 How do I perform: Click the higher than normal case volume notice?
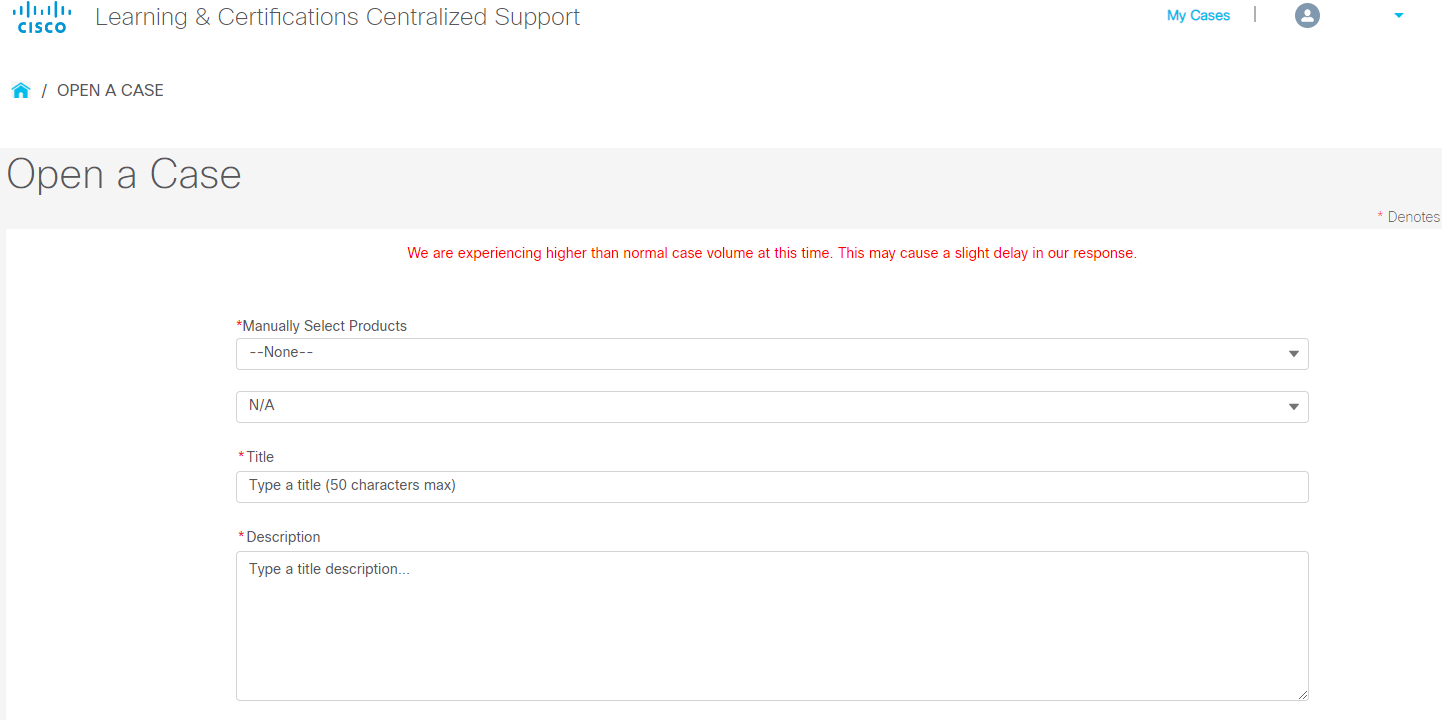pos(772,253)
